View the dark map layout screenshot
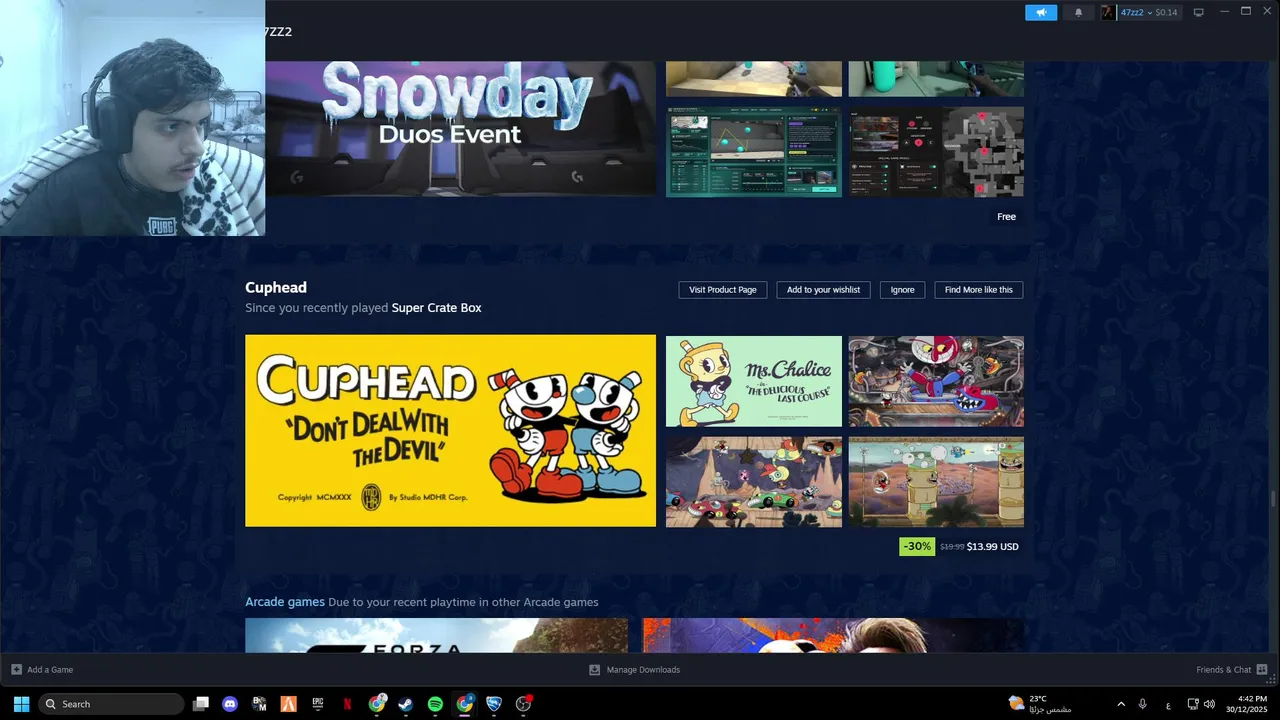The image size is (1280, 720). 936,152
